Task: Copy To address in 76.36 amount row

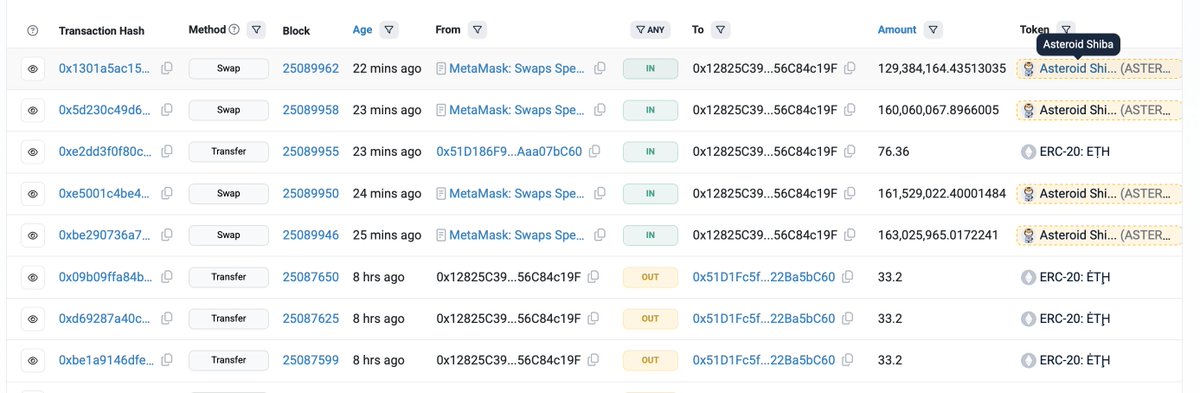Action: [849, 152]
